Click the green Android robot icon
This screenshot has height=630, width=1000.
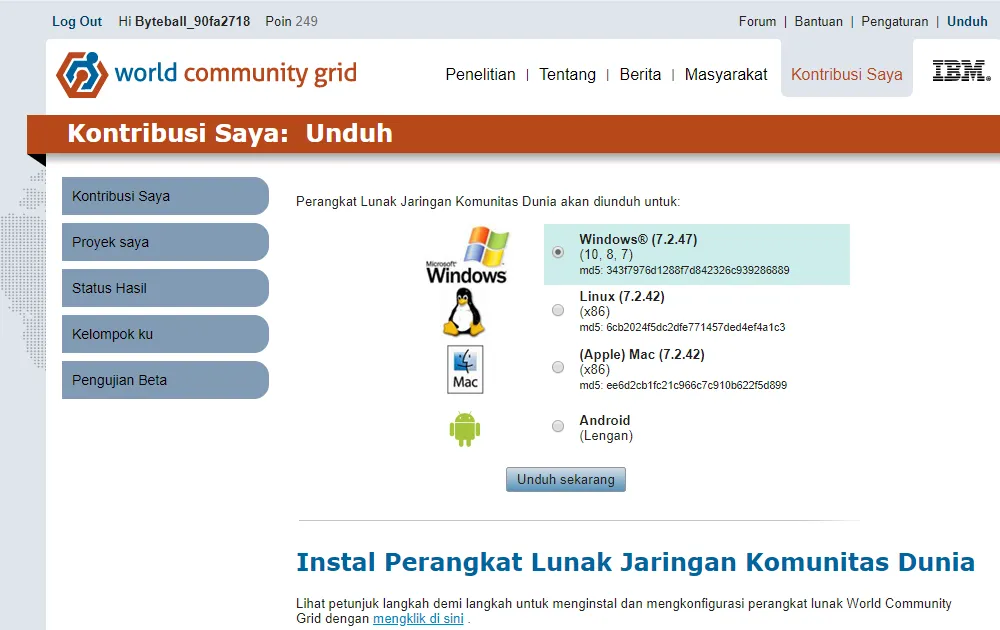click(x=465, y=429)
